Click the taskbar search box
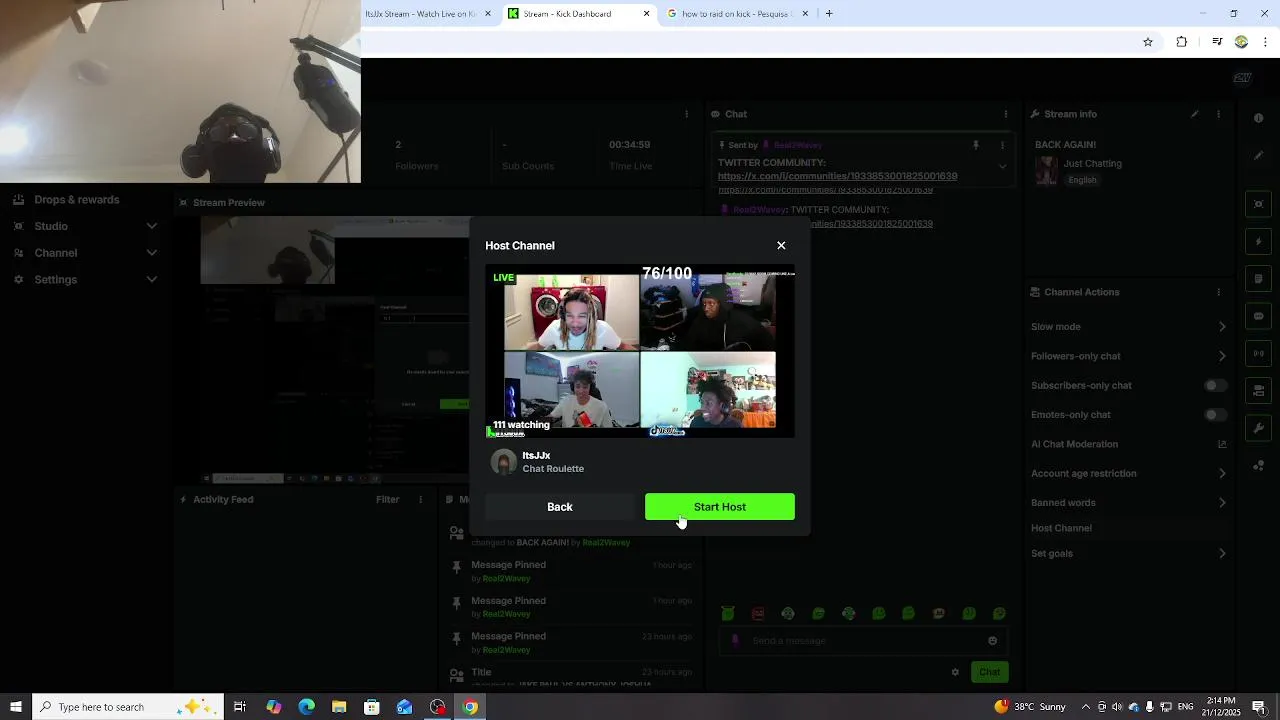Viewport: 1280px width, 720px height. [x=130, y=707]
